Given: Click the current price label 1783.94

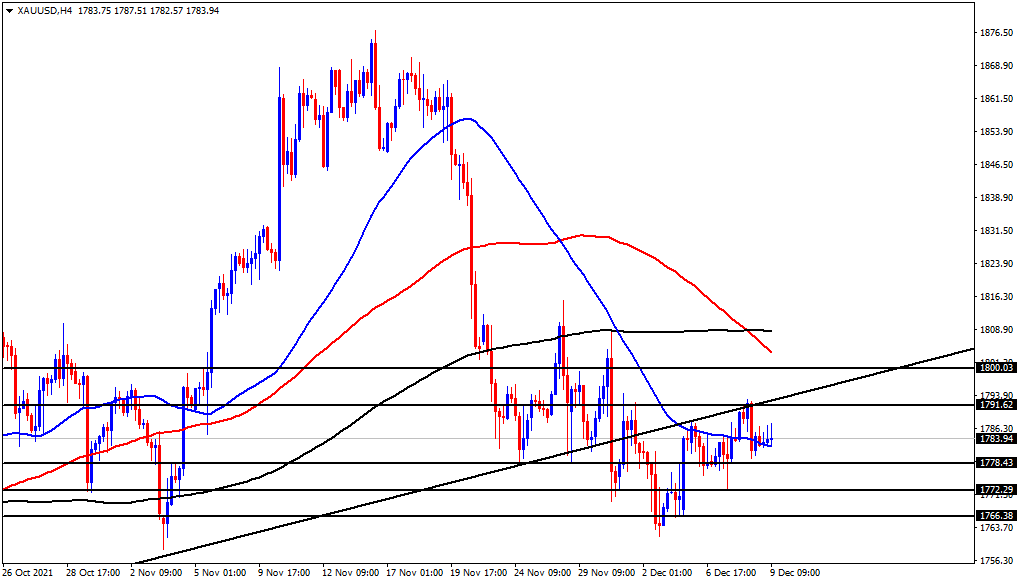Looking at the screenshot, I should point(997,439).
